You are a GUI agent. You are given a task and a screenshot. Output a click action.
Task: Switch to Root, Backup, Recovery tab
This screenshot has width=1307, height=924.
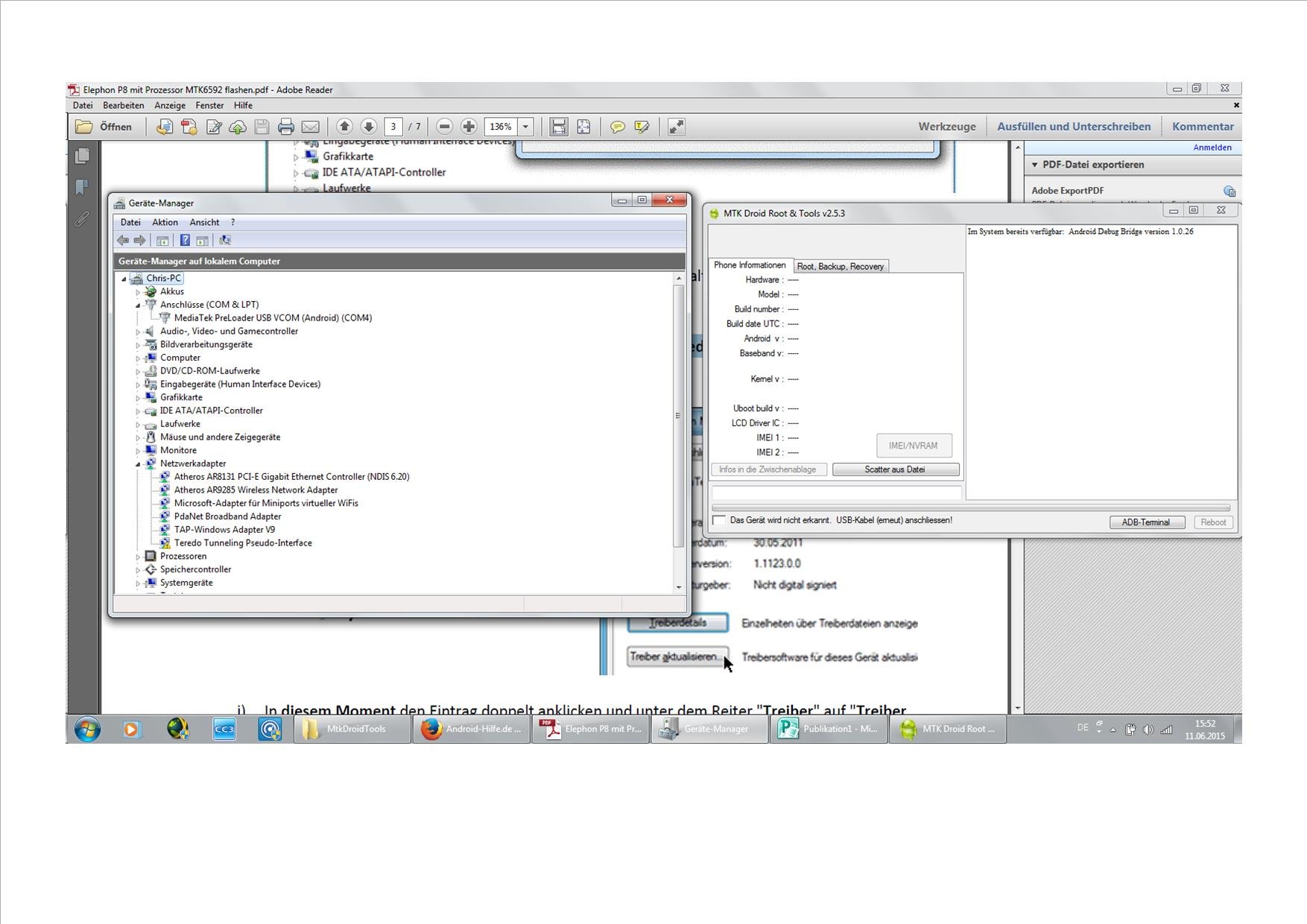[840, 266]
